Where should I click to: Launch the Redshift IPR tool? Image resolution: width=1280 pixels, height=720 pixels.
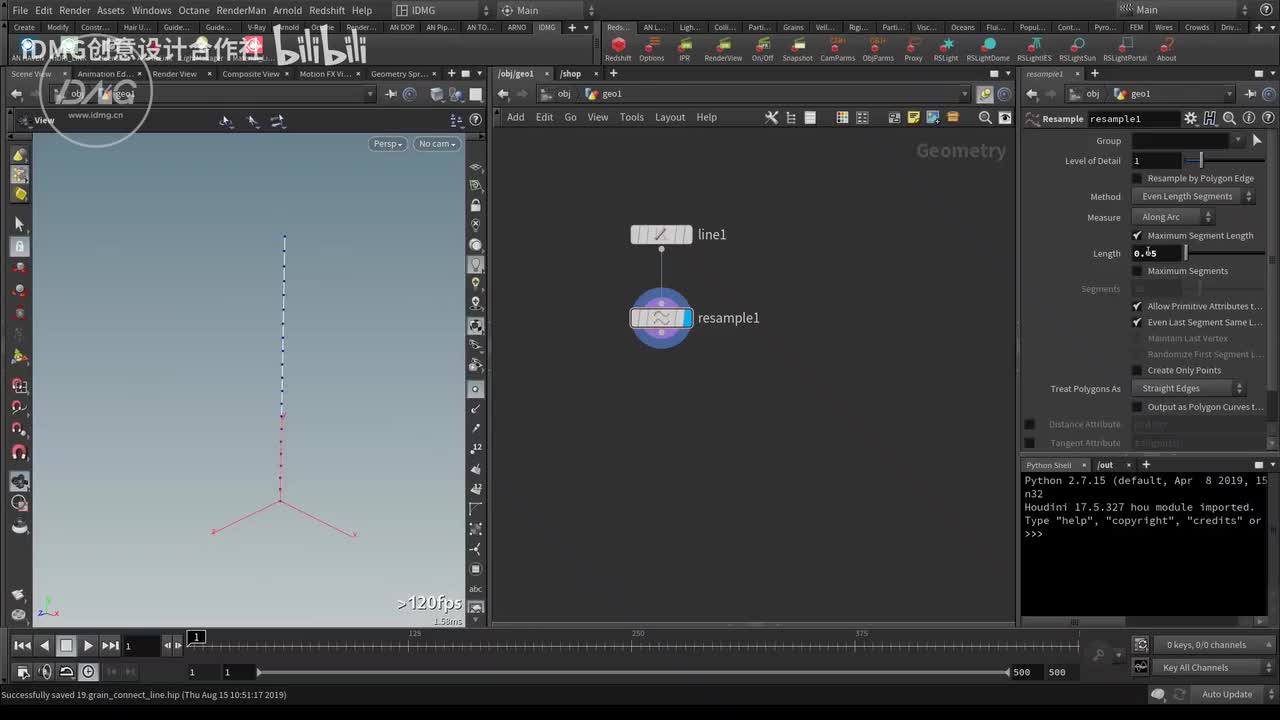(685, 50)
